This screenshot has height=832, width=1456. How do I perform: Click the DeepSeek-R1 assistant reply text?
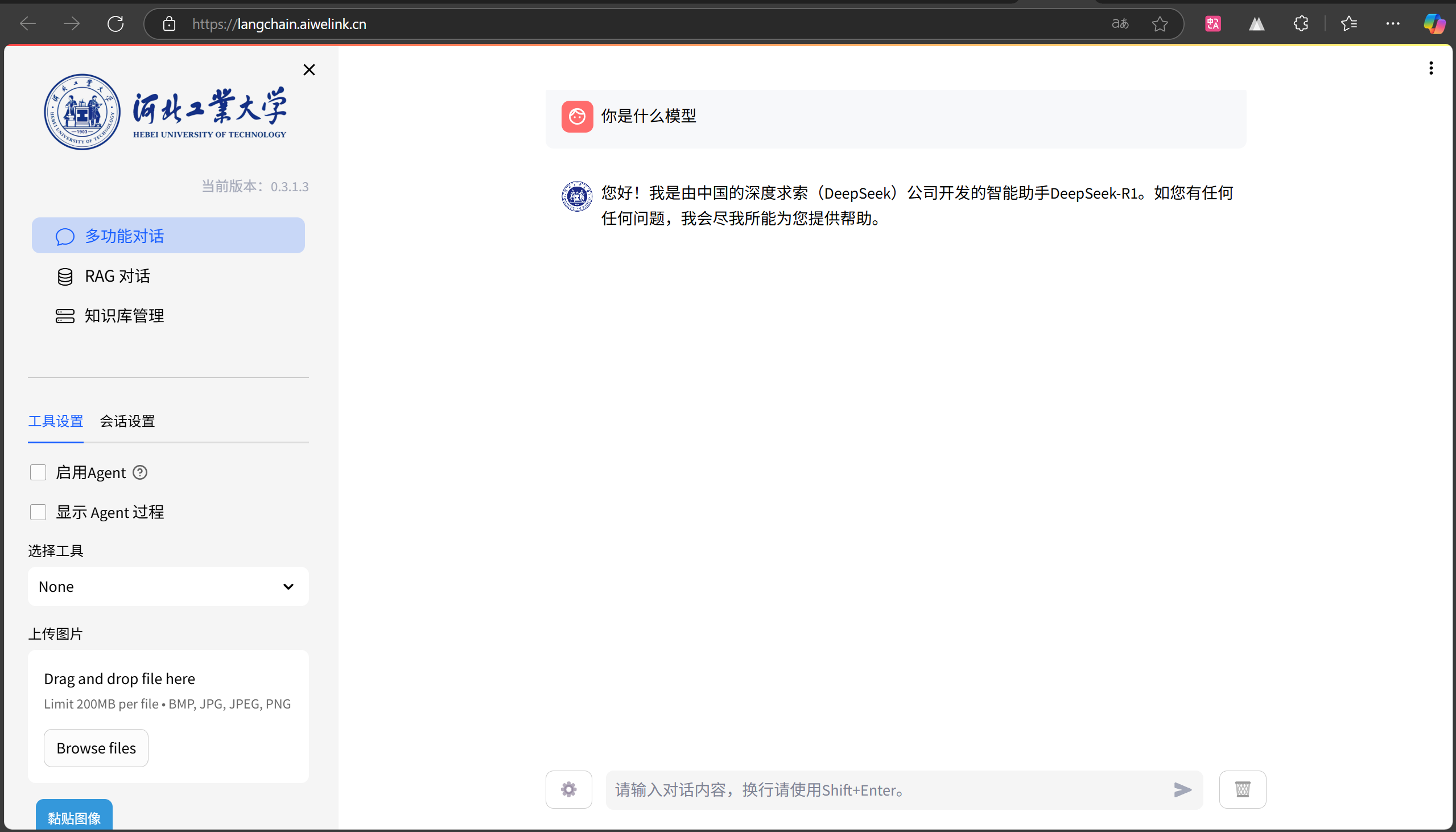click(917, 205)
